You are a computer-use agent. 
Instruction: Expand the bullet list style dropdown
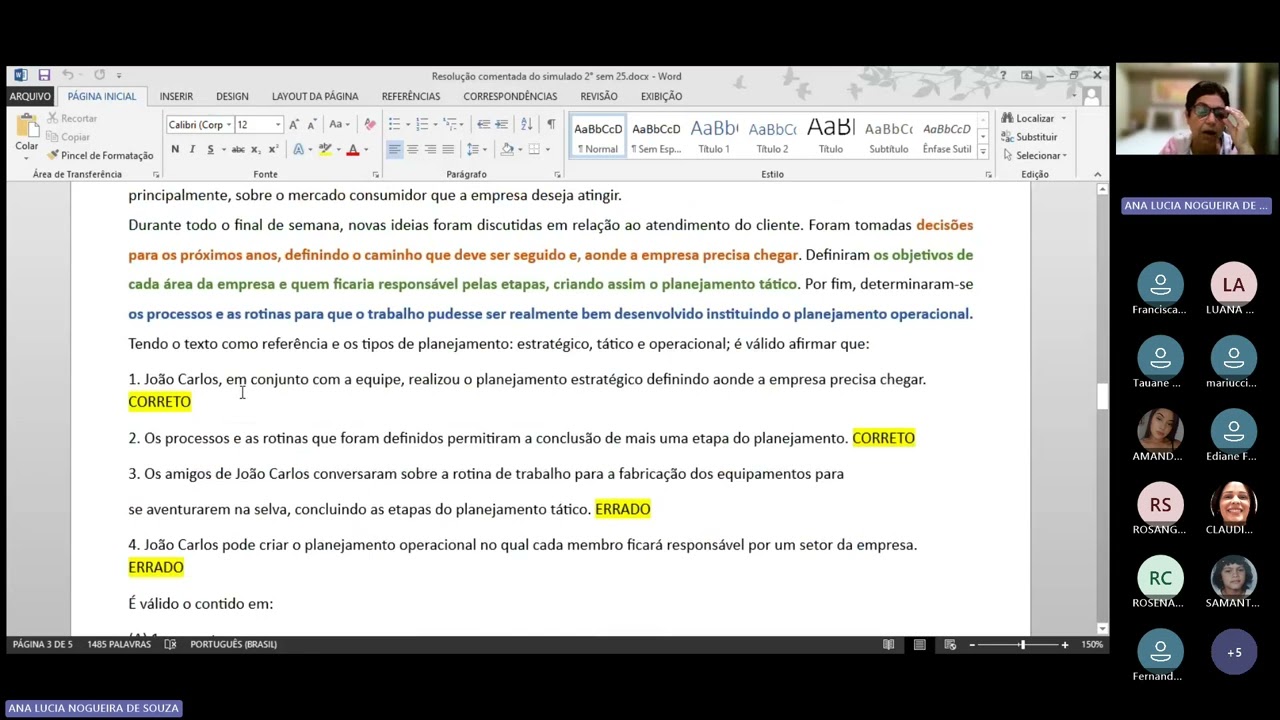pyautogui.click(x=408, y=125)
